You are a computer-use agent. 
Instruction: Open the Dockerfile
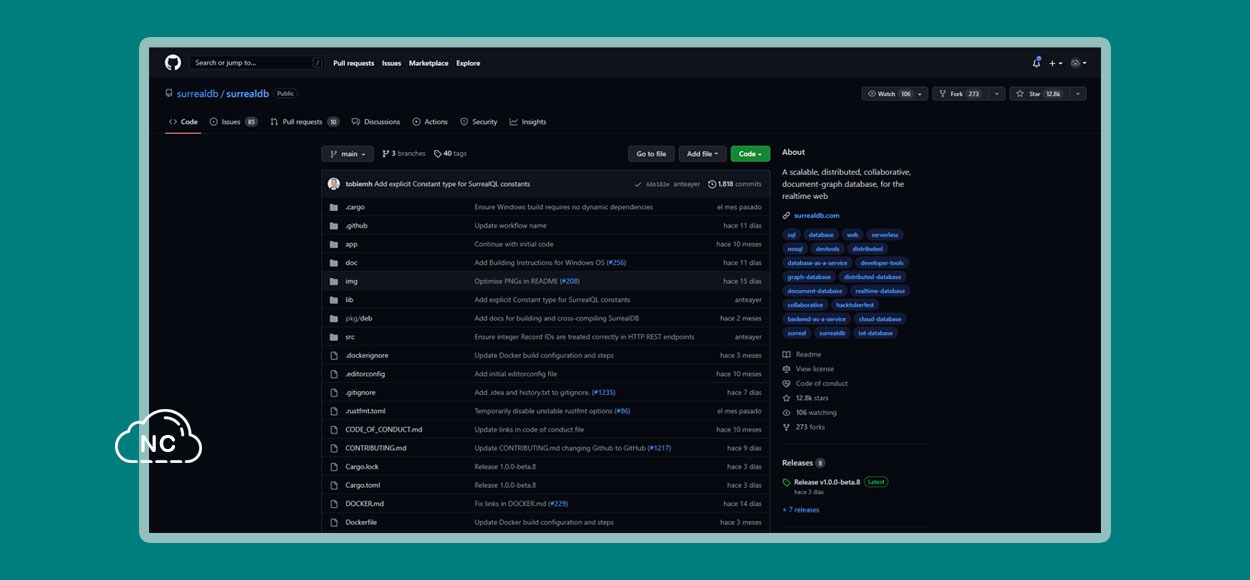pyautogui.click(x=361, y=522)
